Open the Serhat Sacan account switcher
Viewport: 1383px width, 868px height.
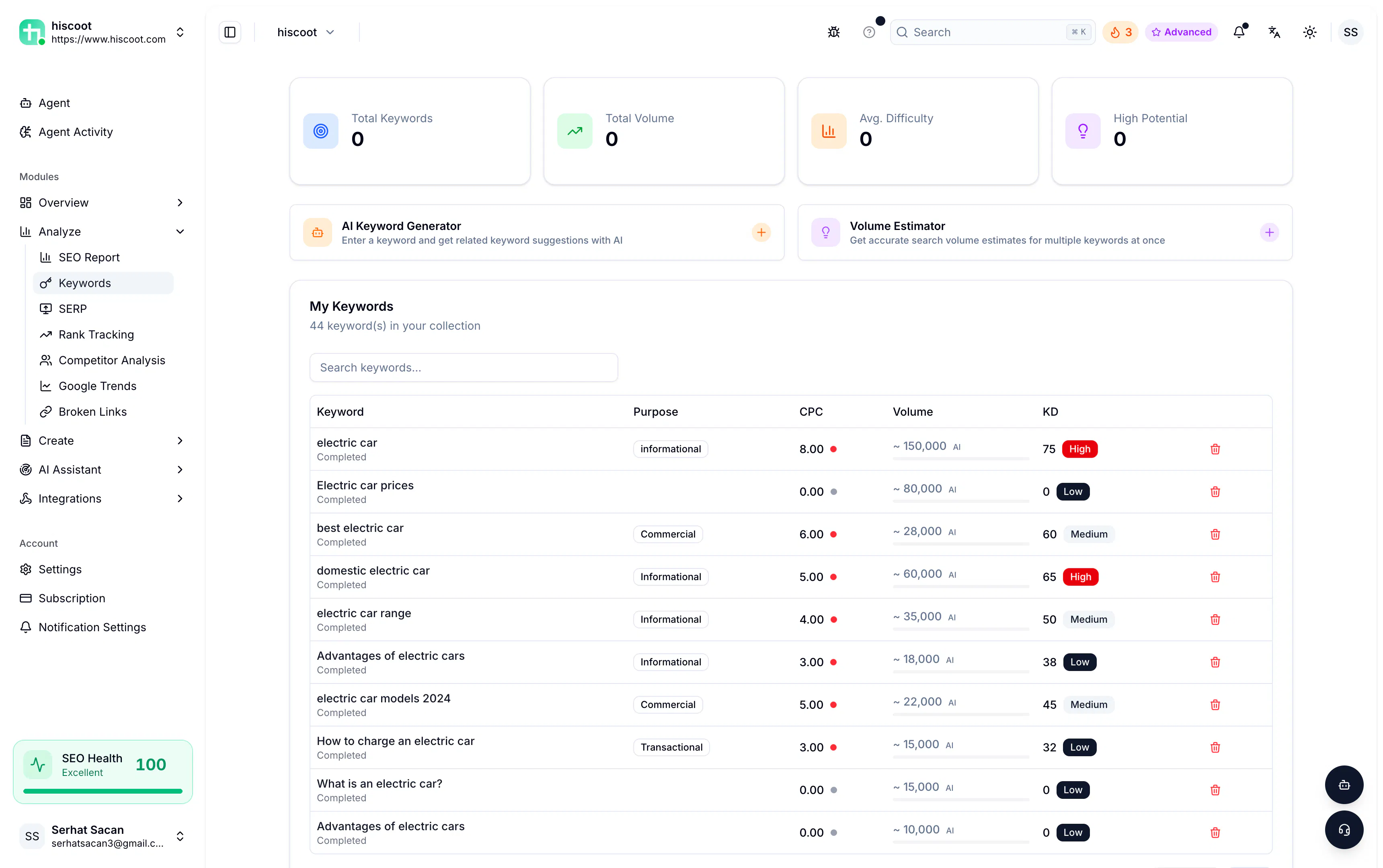(x=103, y=836)
